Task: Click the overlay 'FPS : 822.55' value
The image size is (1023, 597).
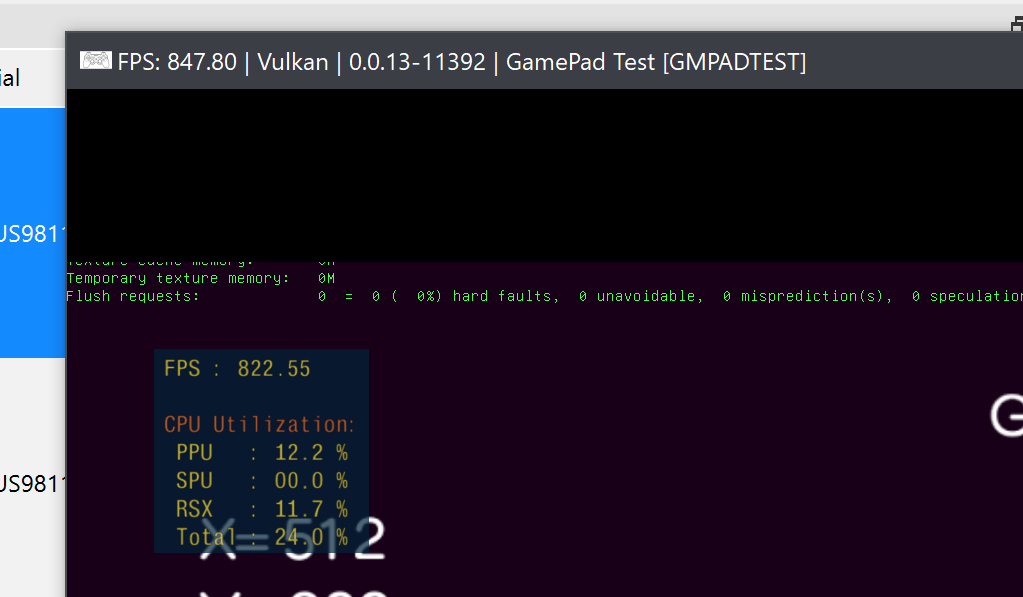Action: [237, 369]
